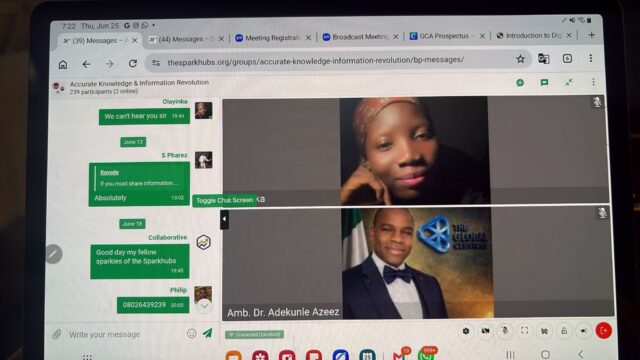
Task: Enter fullscreen video mode
Action: [x=524, y=331]
